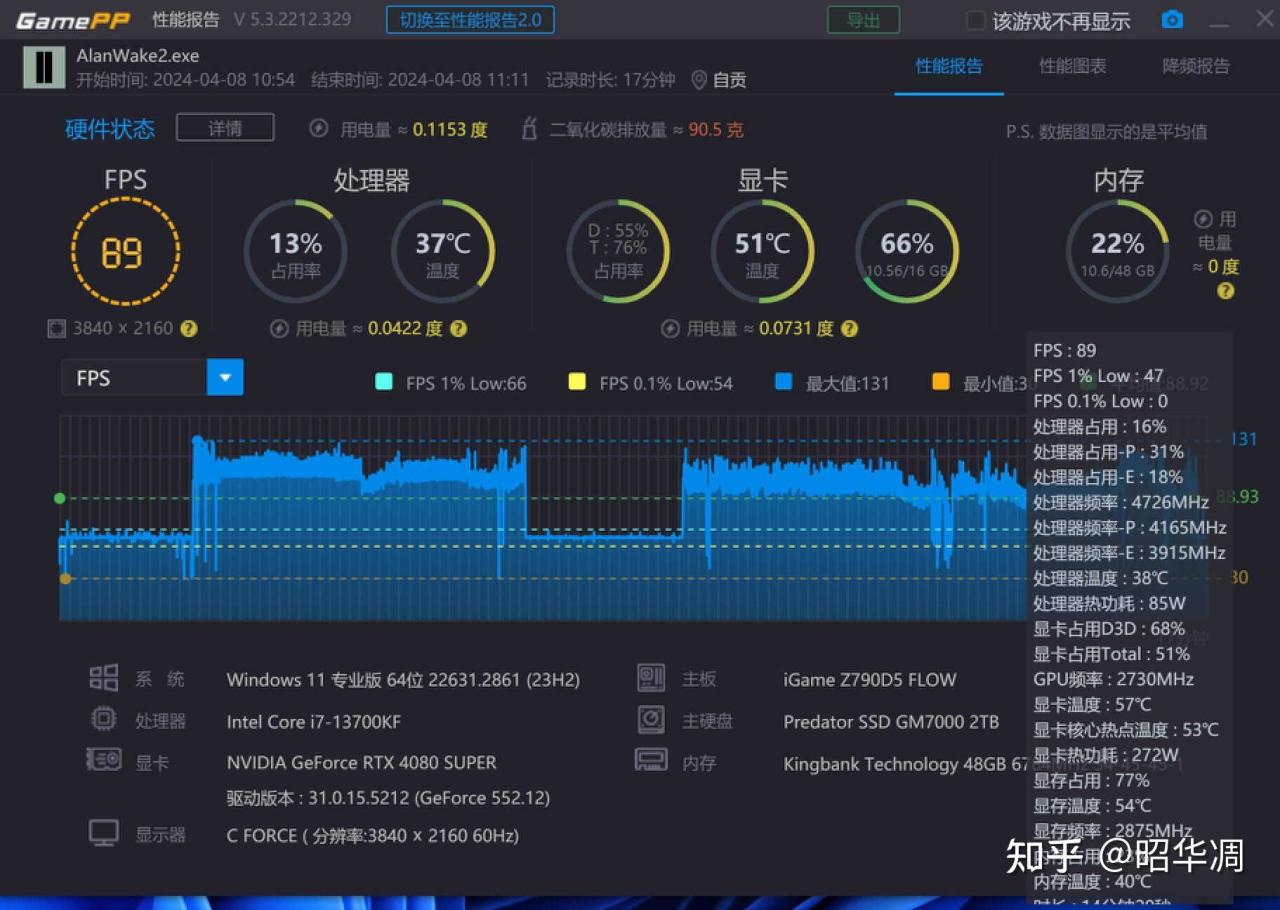1280x910 pixels.
Task: Click the graphics card icon beside 显卡 label
Action: click(x=104, y=760)
